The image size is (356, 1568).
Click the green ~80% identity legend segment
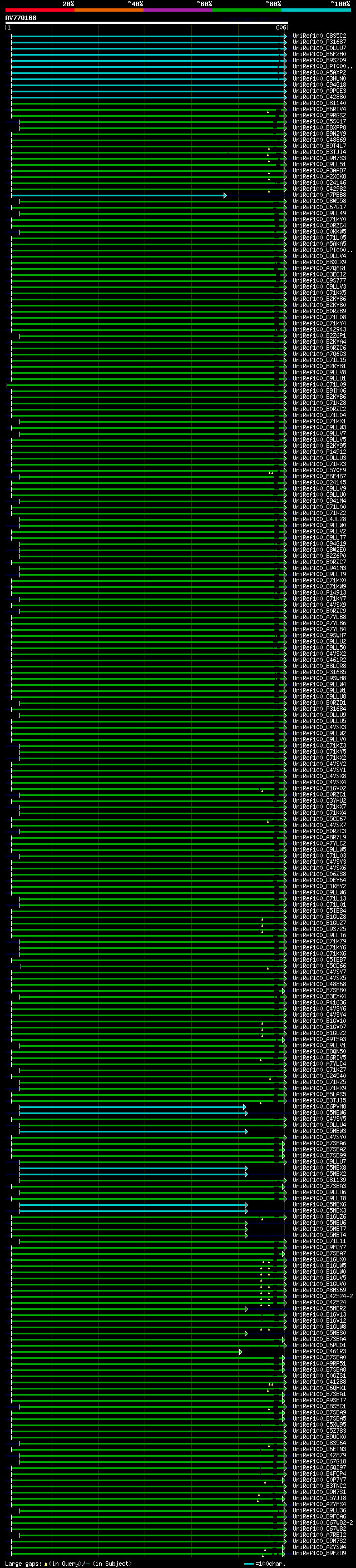(x=247, y=10)
